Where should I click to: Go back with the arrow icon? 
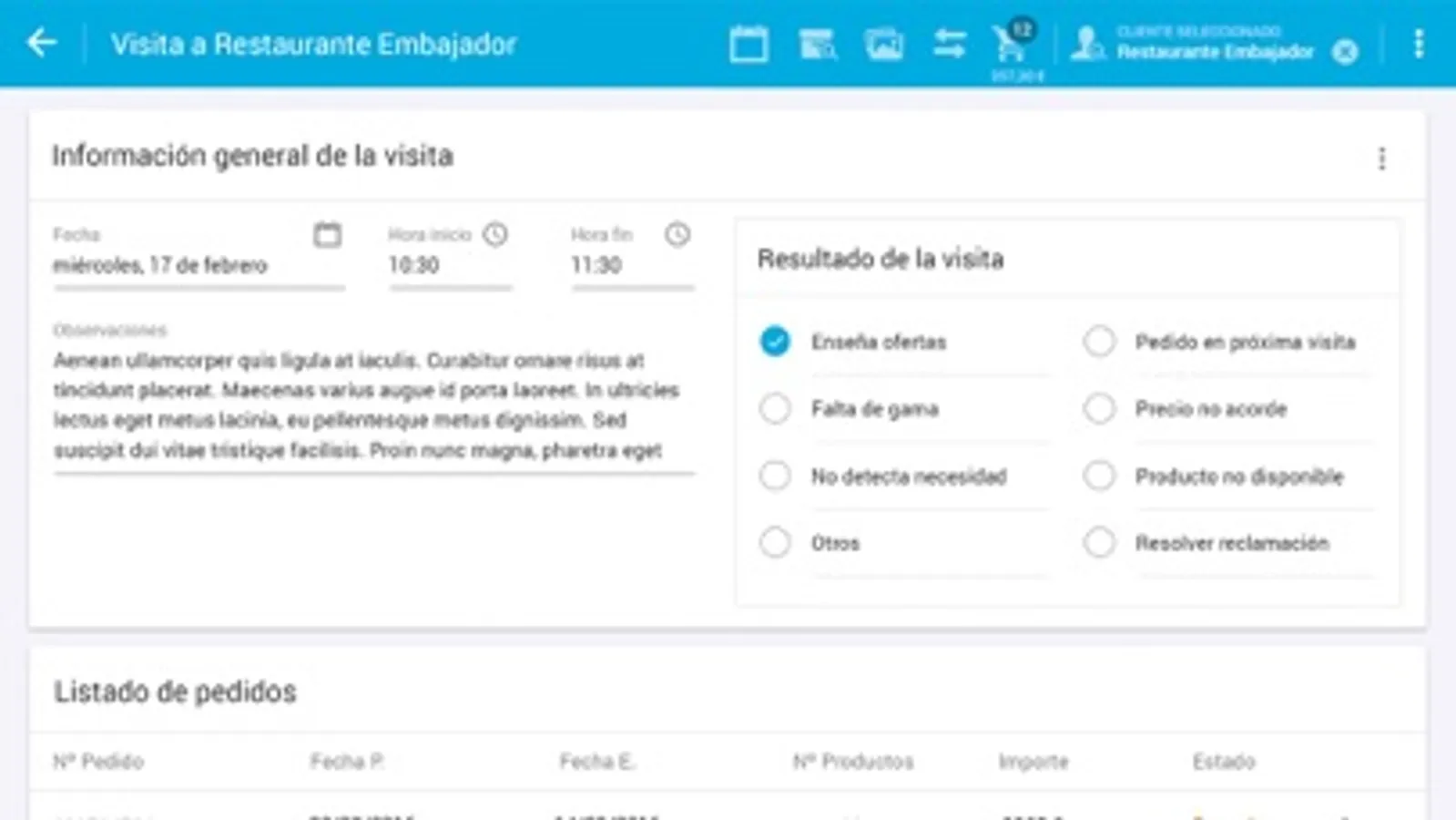(42, 43)
